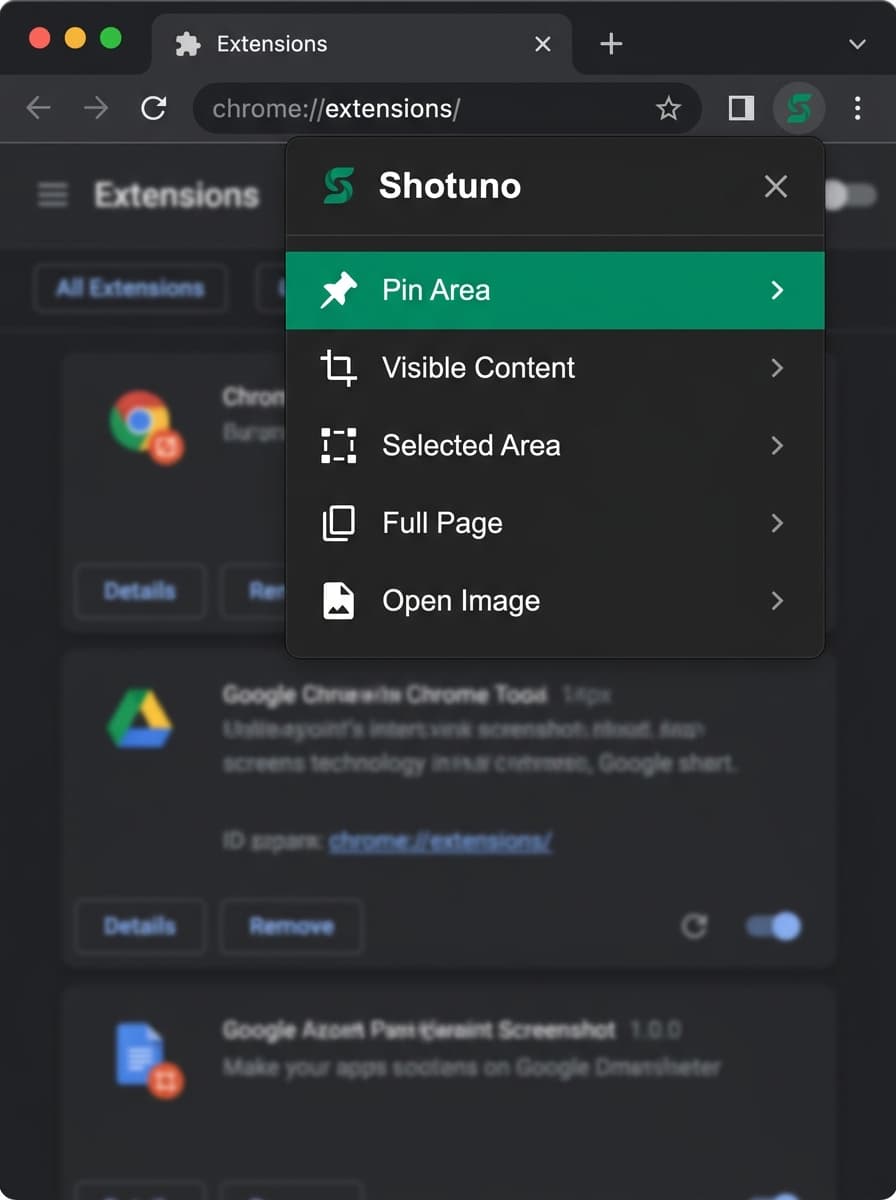
Task: Open Details of Google Drive extension
Action: (x=140, y=926)
